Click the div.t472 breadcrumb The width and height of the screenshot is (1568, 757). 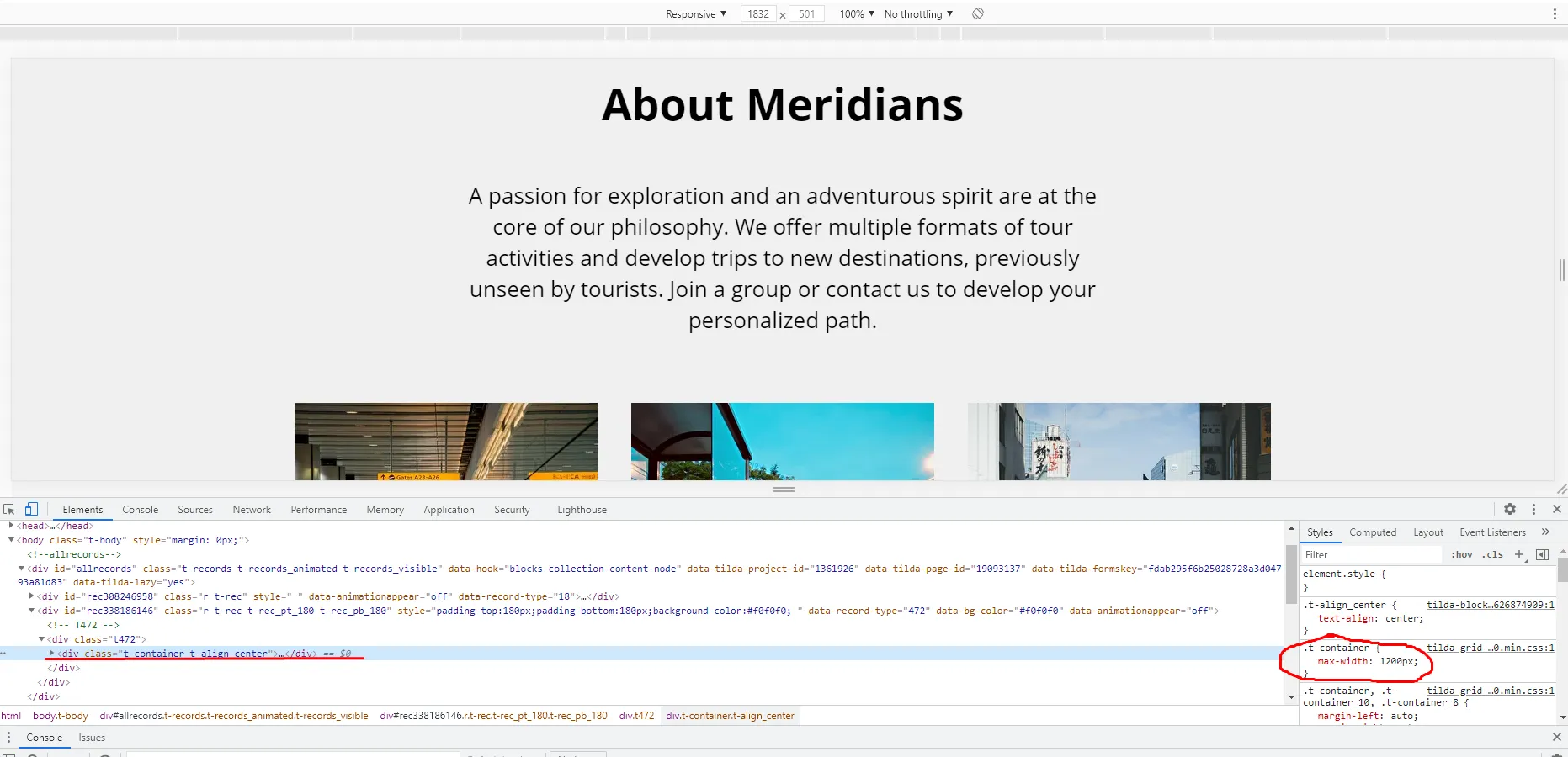coord(636,716)
